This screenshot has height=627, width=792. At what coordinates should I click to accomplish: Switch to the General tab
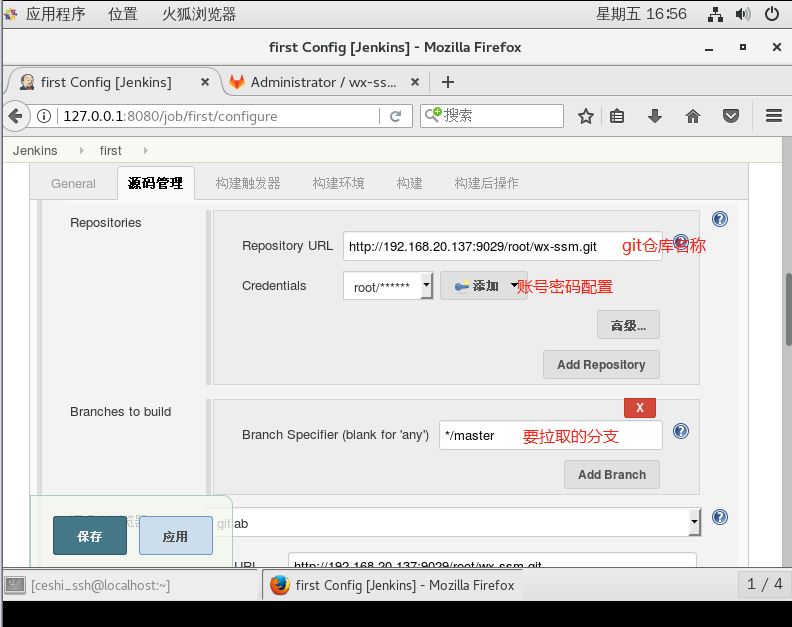(73, 183)
